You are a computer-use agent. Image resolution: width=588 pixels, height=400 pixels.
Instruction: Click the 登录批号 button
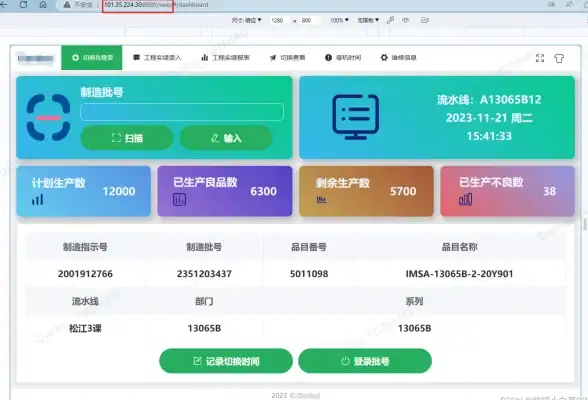(365, 361)
